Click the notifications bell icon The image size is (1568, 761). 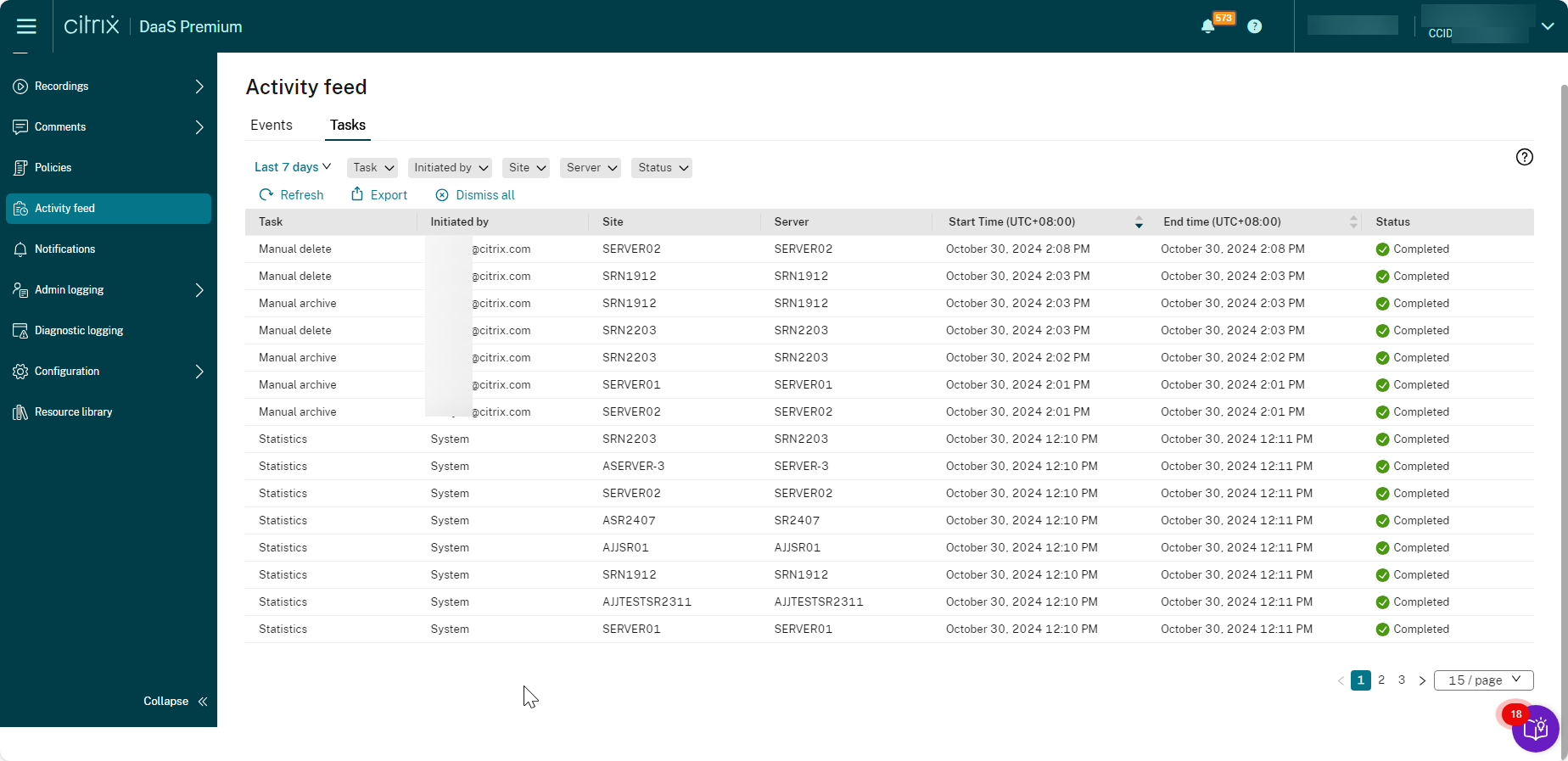point(1207,26)
